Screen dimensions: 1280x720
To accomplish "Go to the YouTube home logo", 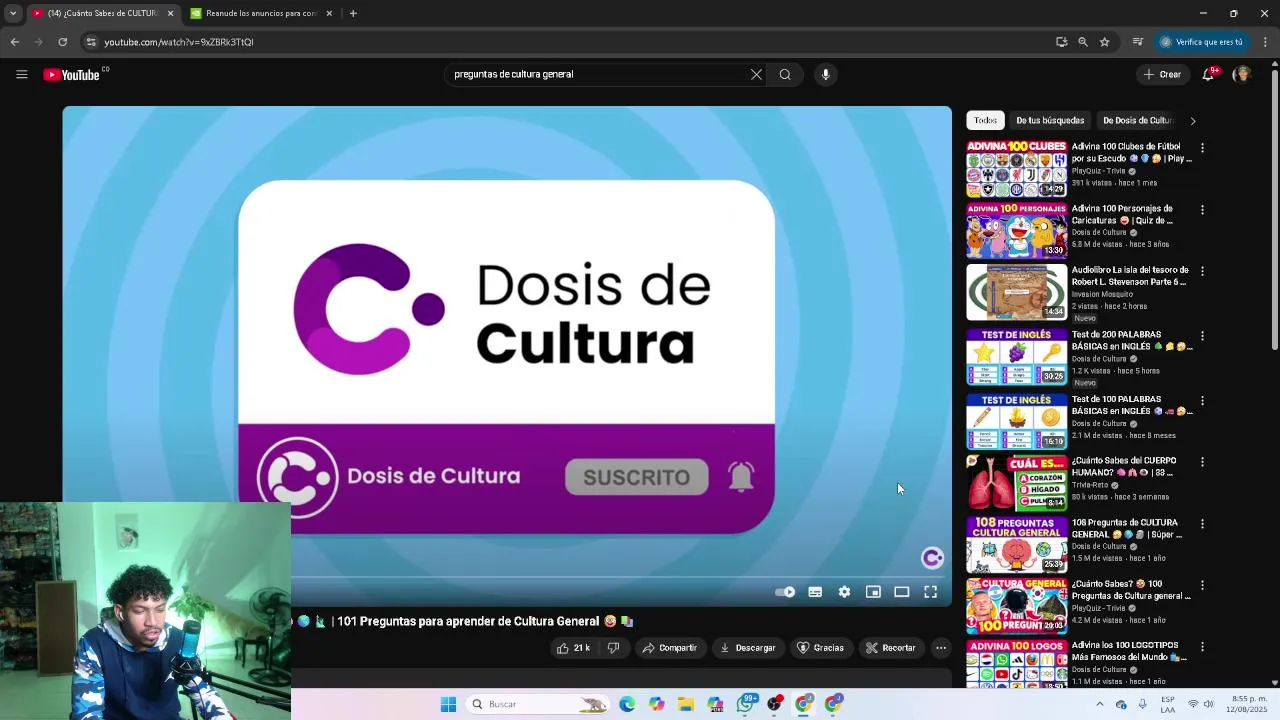I will coord(72,75).
